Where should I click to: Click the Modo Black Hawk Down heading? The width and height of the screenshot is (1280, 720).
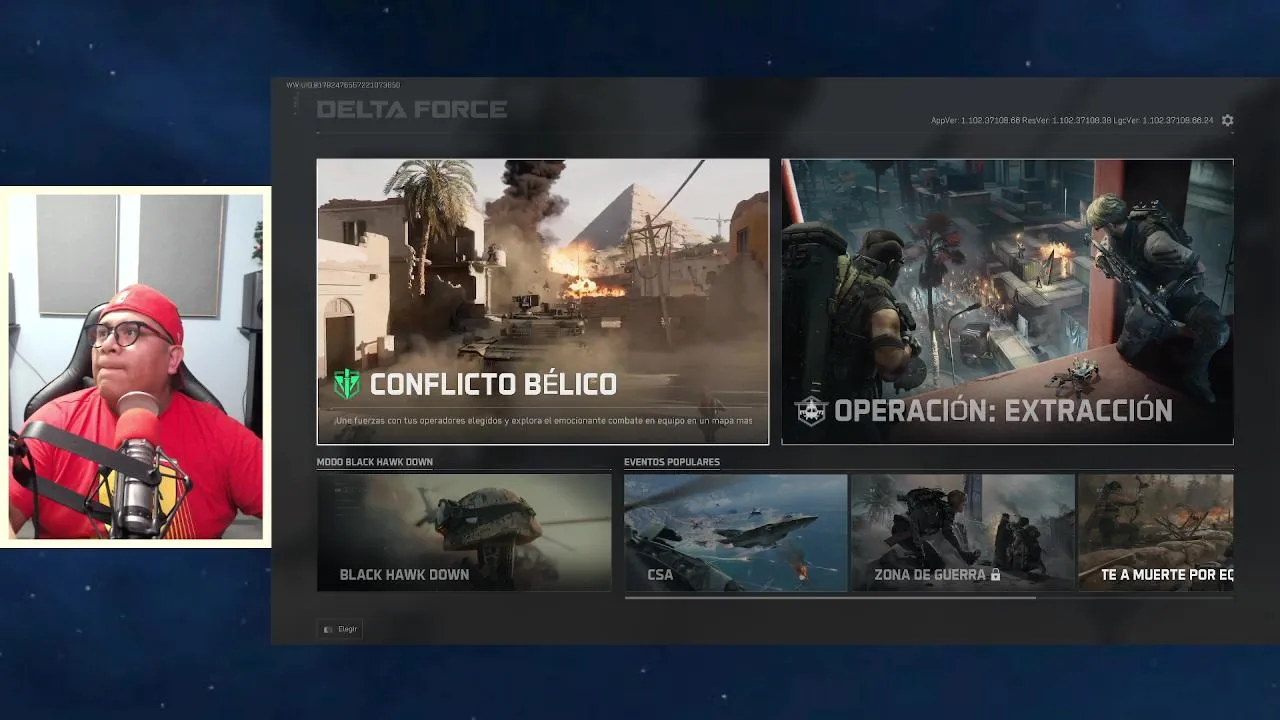[375, 462]
